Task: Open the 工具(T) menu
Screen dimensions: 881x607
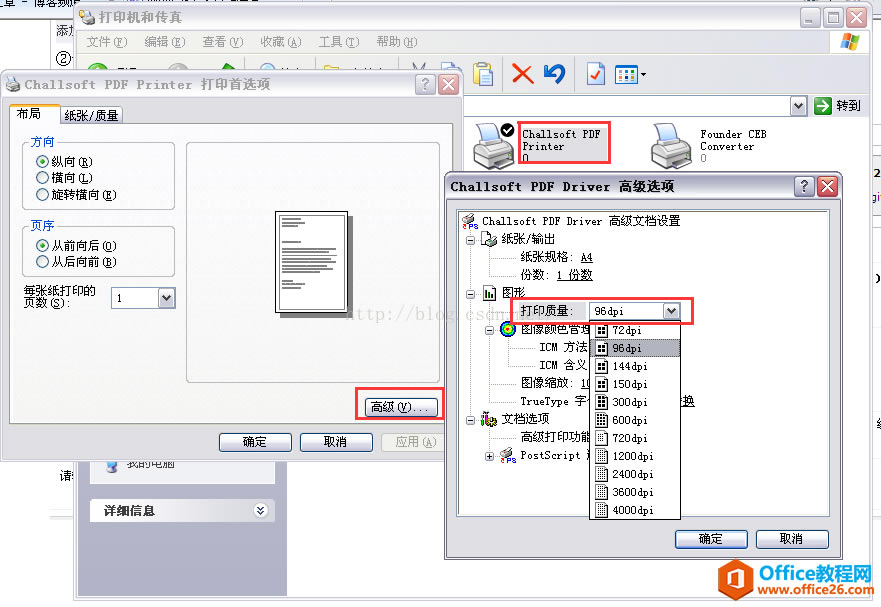Action: coord(339,42)
